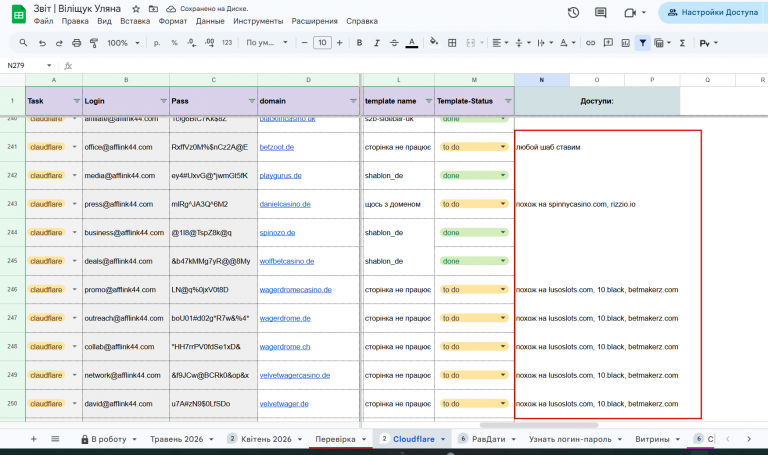The height and width of the screenshot is (455, 768).
Task: Open the fill color bucket
Action: pyautogui.click(x=434, y=43)
